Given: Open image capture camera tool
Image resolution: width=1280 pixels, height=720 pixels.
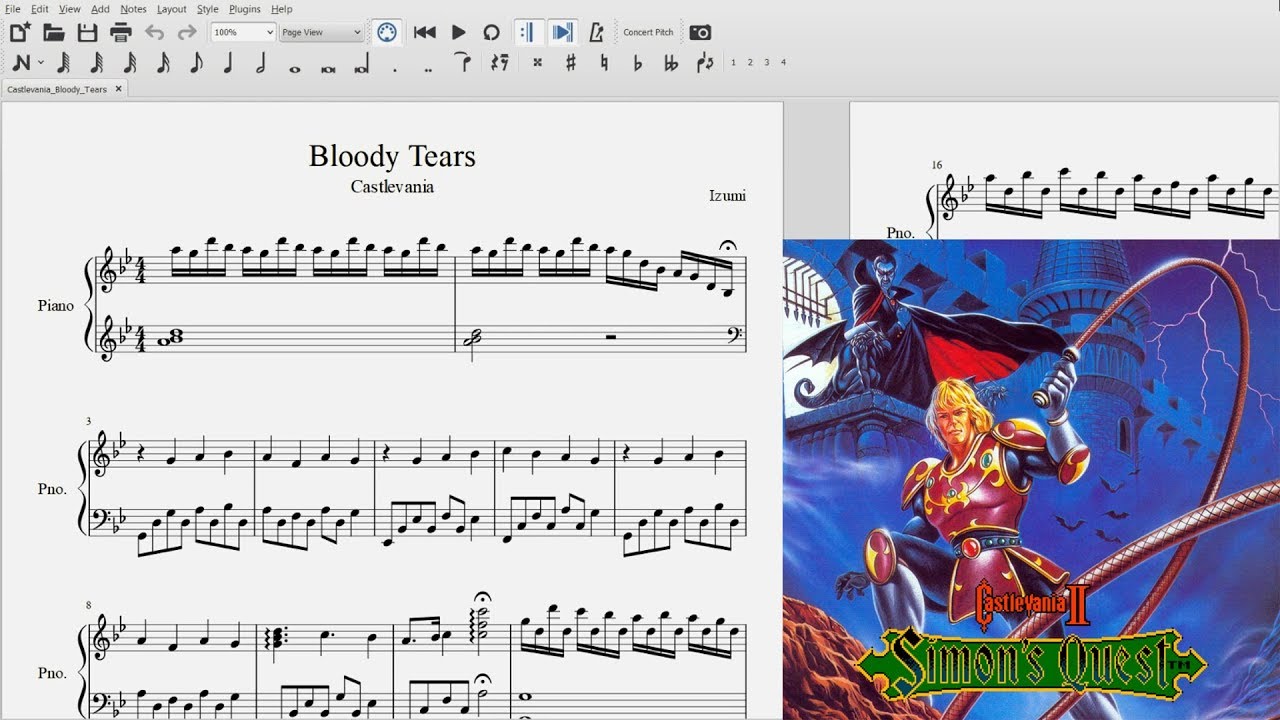Looking at the screenshot, I should [x=700, y=32].
